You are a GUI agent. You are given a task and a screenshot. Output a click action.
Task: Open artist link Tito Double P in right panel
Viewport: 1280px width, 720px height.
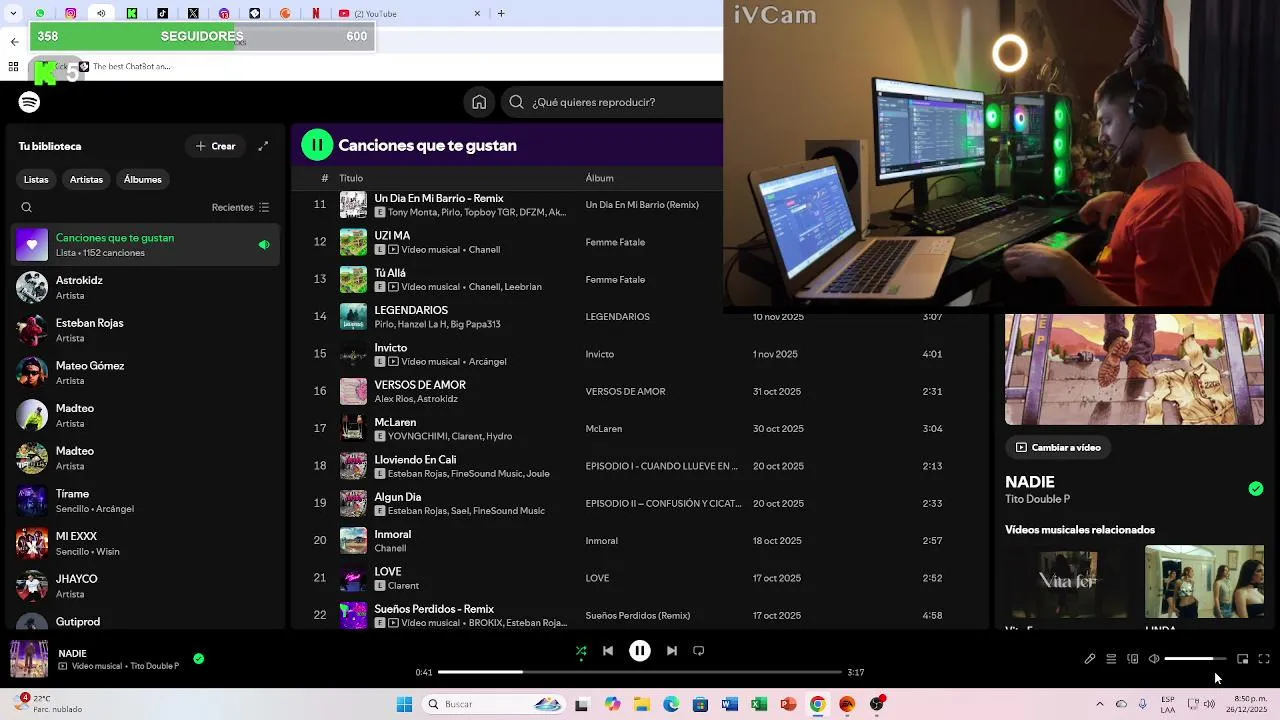[1037, 499]
